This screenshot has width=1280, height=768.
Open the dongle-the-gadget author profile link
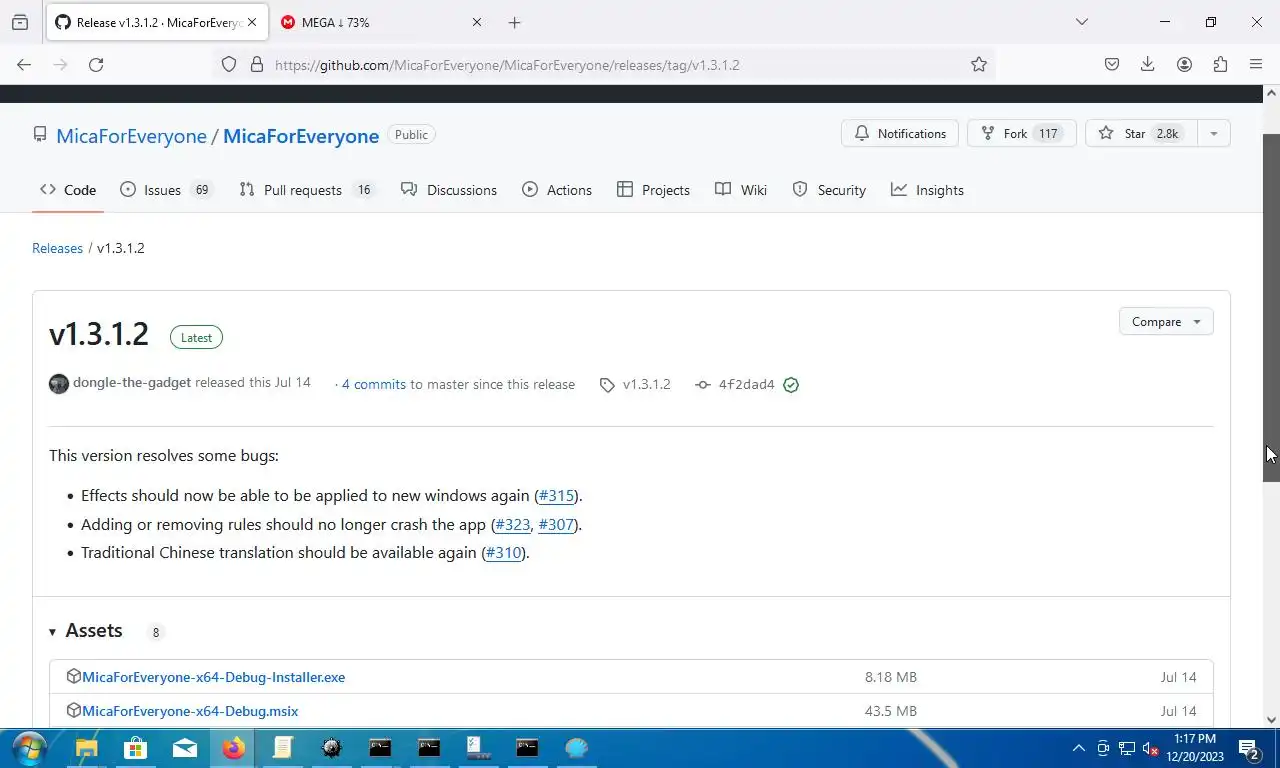[132, 383]
